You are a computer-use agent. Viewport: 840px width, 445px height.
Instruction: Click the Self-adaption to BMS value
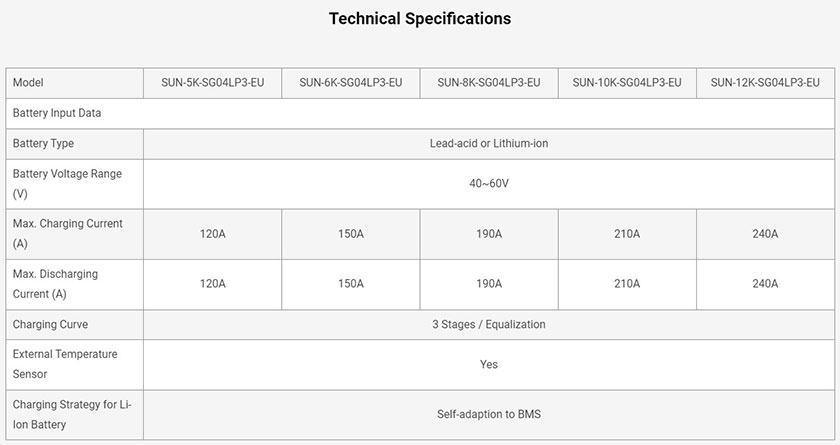tap(489, 414)
